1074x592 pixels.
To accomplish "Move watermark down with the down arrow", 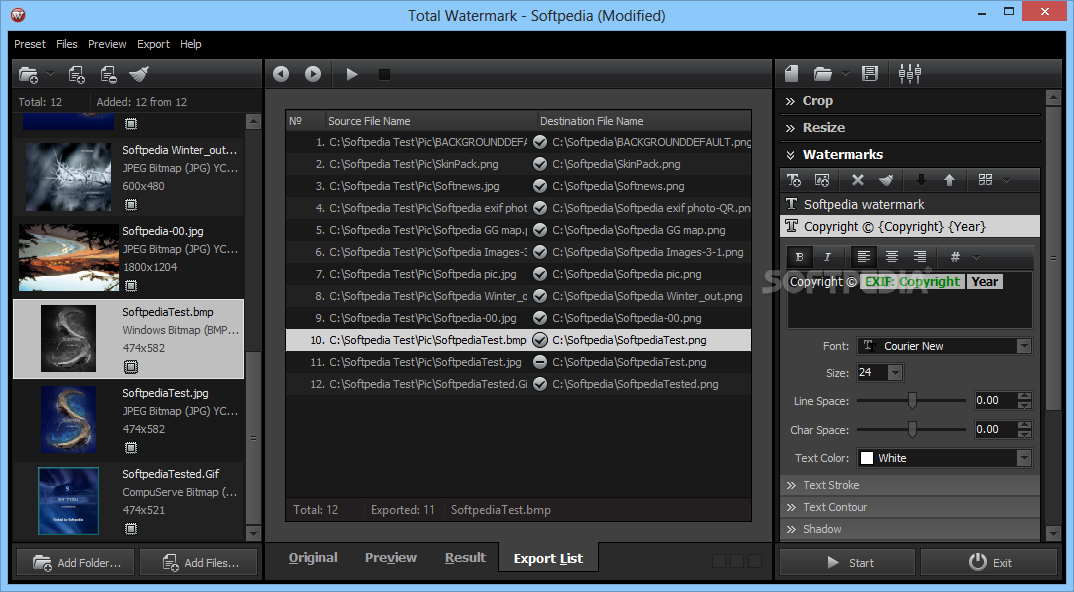I will pos(921,180).
